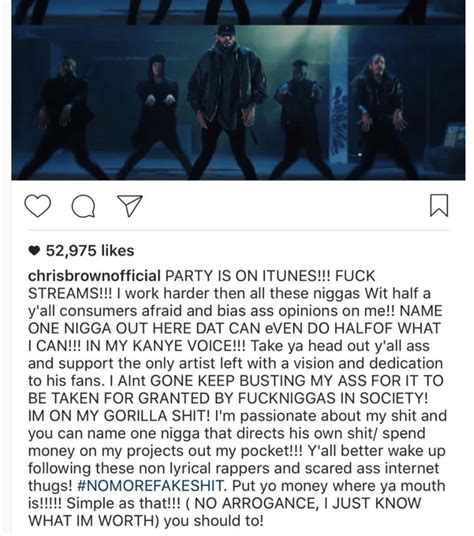Like the post with the heart icon
Image resolution: width=474 pixels, height=536 pixels.
(38, 206)
